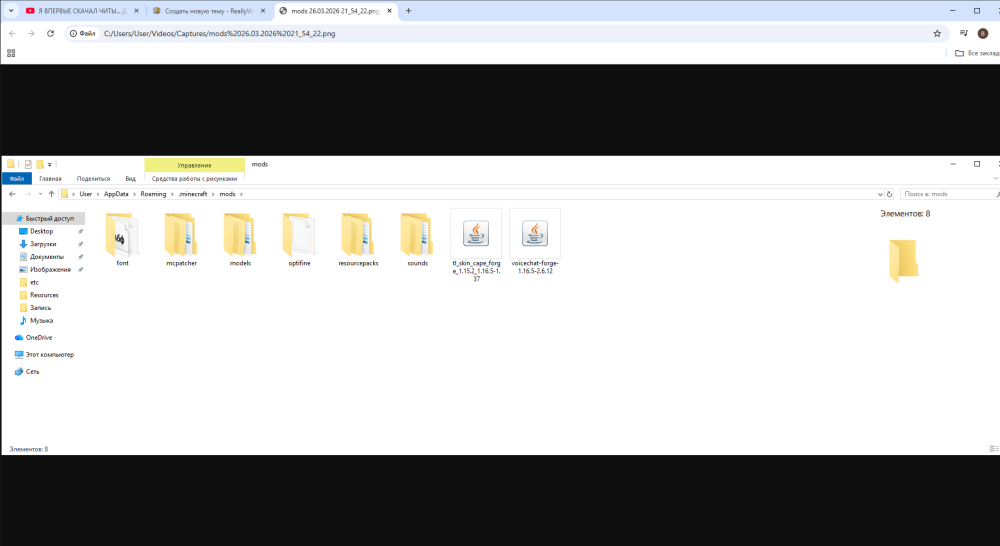
Task: Go up one folder level in Explorer
Action: [x=52, y=194]
